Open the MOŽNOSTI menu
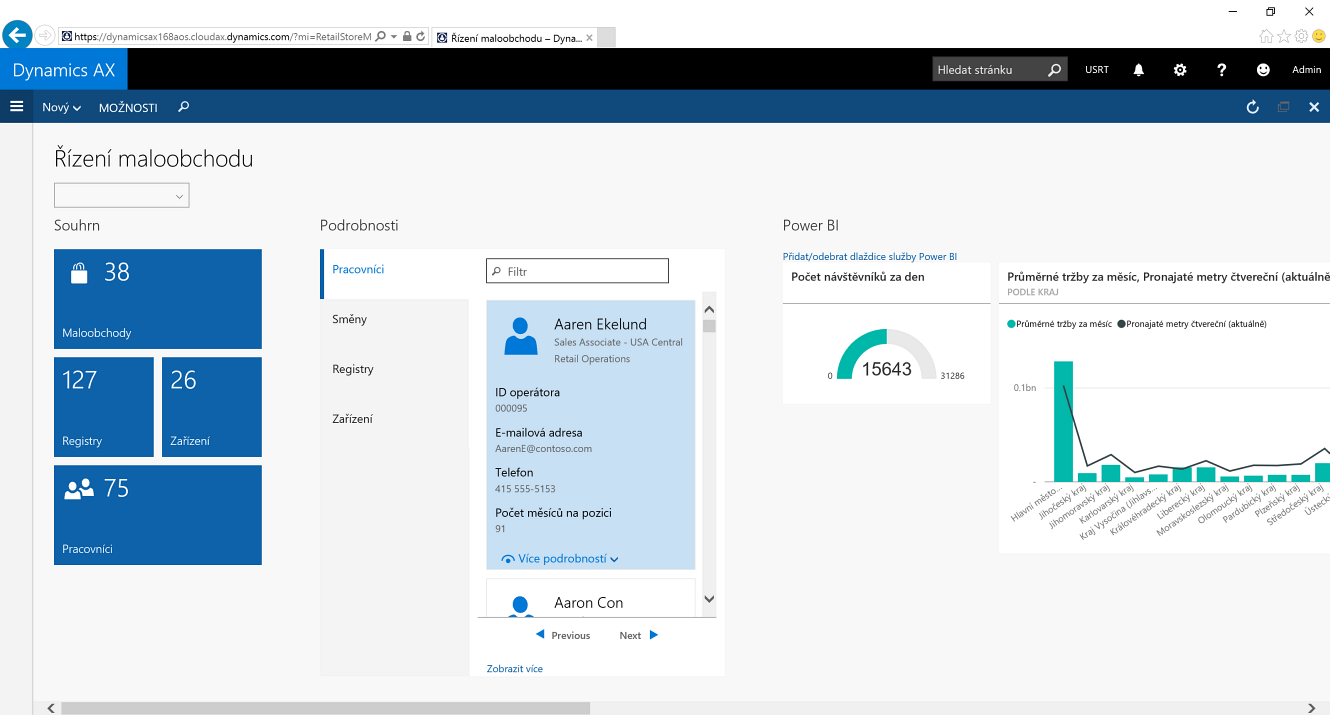Screen dimensions: 1330x715 [x=128, y=107]
